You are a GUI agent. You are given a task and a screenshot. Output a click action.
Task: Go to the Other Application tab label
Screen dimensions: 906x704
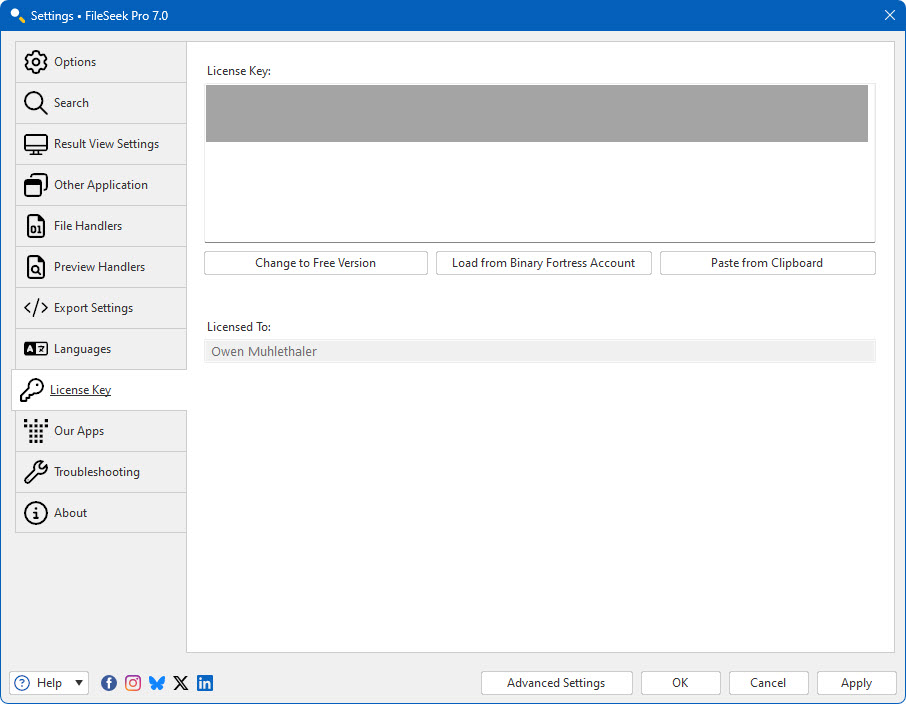[x=101, y=185]
